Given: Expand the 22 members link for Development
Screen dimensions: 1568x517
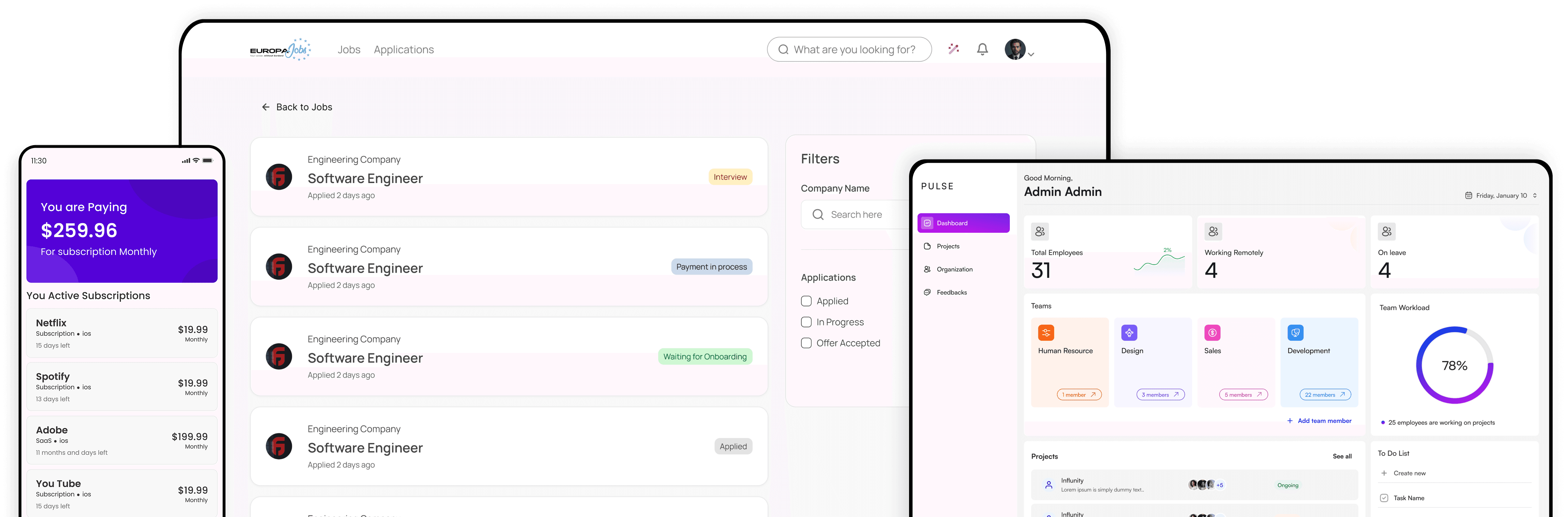Looking at the screenshot, I should coord(1325,395).
